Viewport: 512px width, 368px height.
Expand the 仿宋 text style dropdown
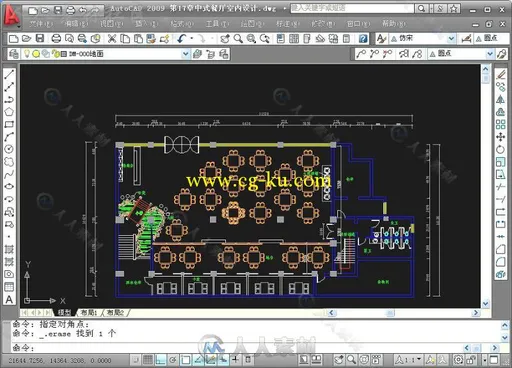451,39
